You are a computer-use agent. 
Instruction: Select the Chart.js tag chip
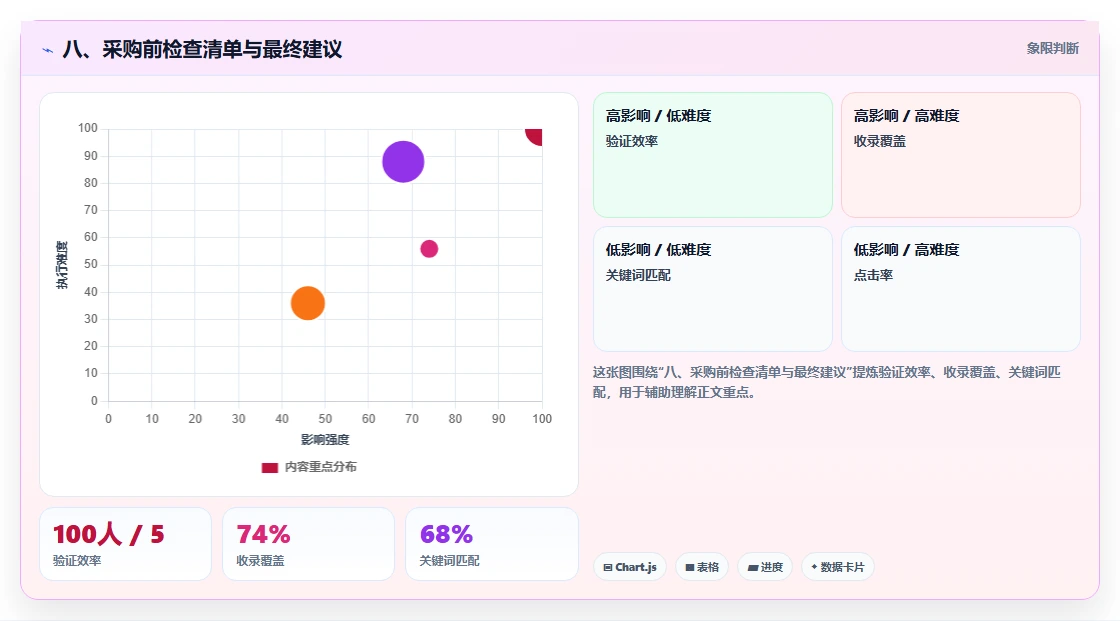(x=630, y=567)
